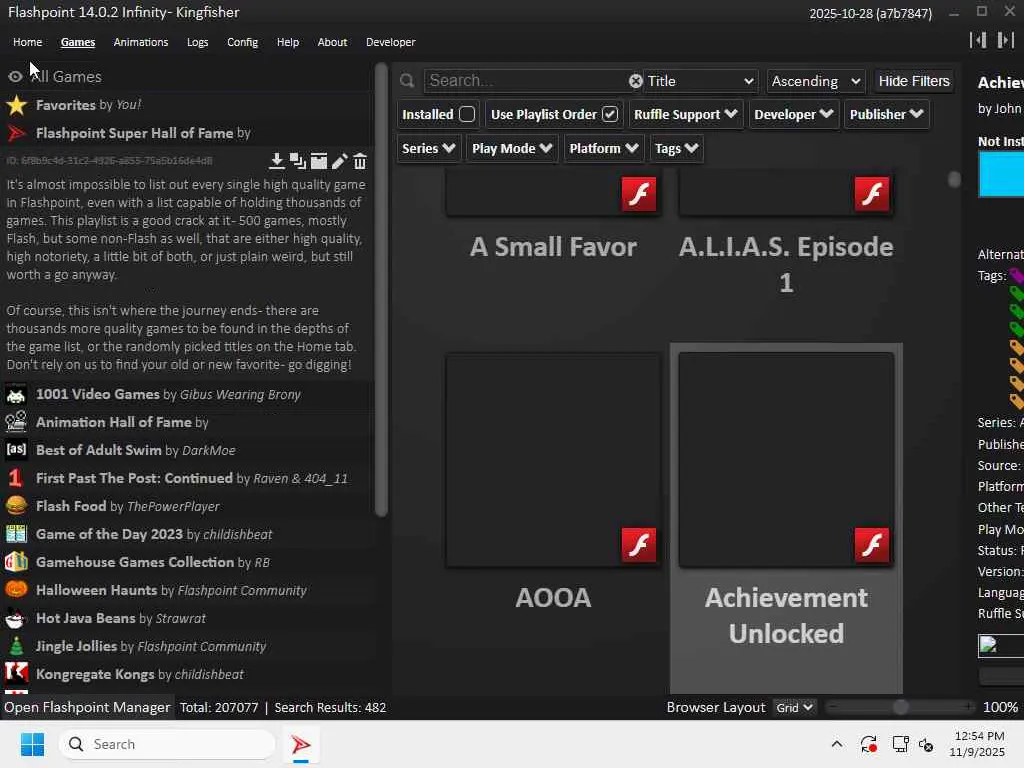
Task: Click the blue Not Installed button
Action: click(x=1001, y=174)
